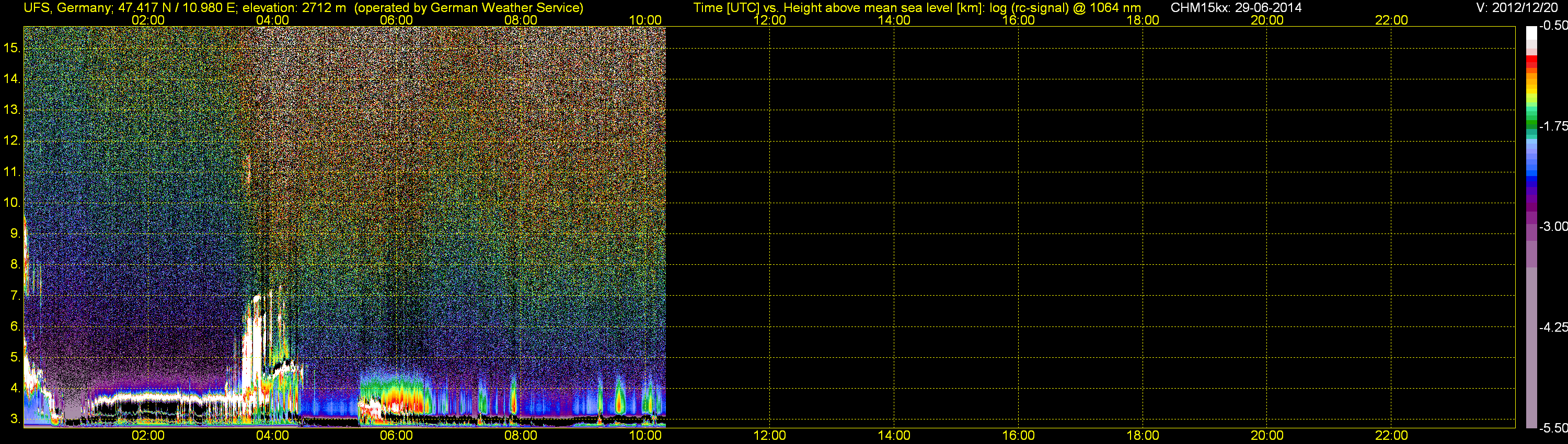Screen dimensions: 1568x444
Task: Click the '16:00' label on the bottom time axis
Action: (1018, 436)
